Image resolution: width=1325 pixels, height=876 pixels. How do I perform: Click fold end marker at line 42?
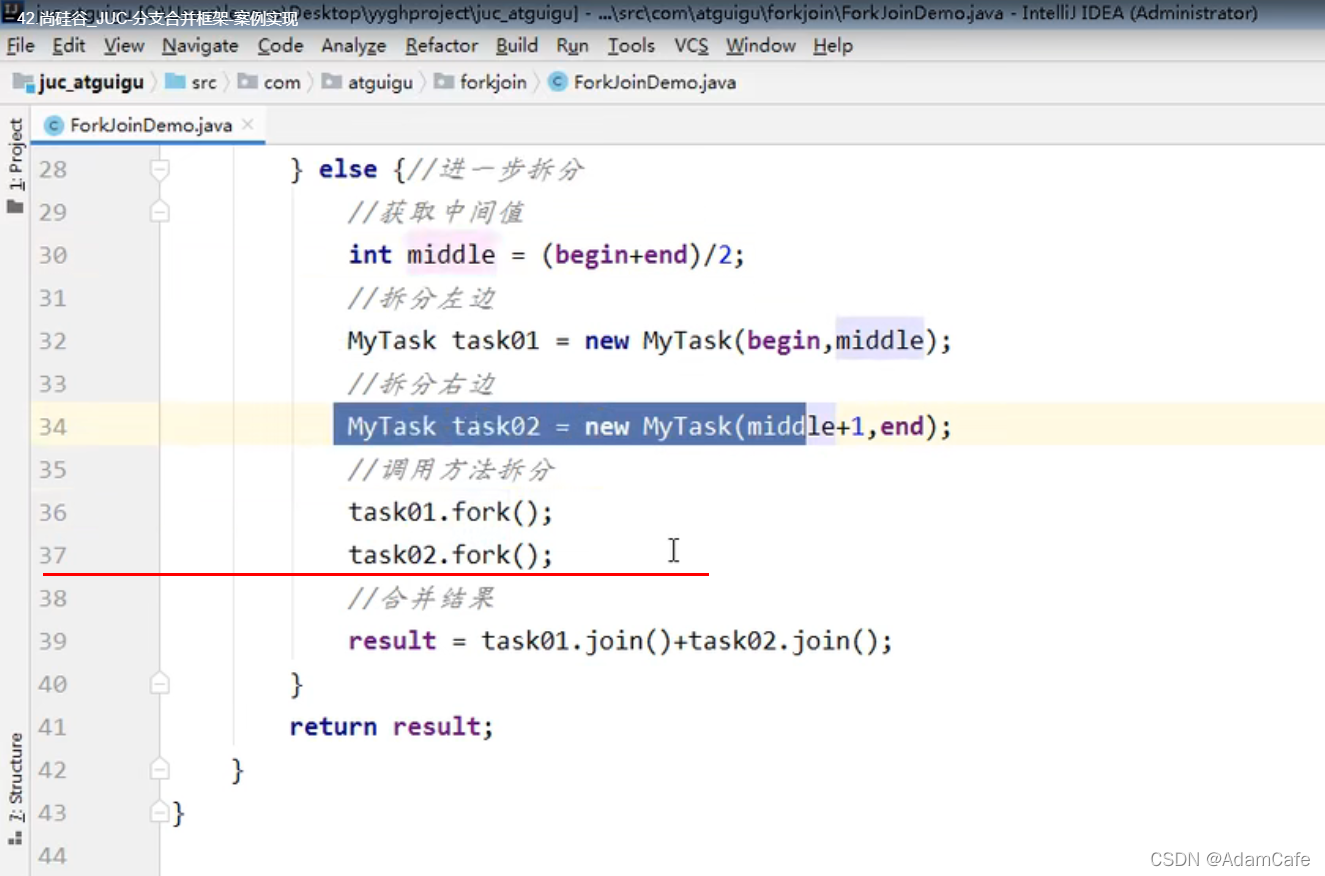click(159, 770)
